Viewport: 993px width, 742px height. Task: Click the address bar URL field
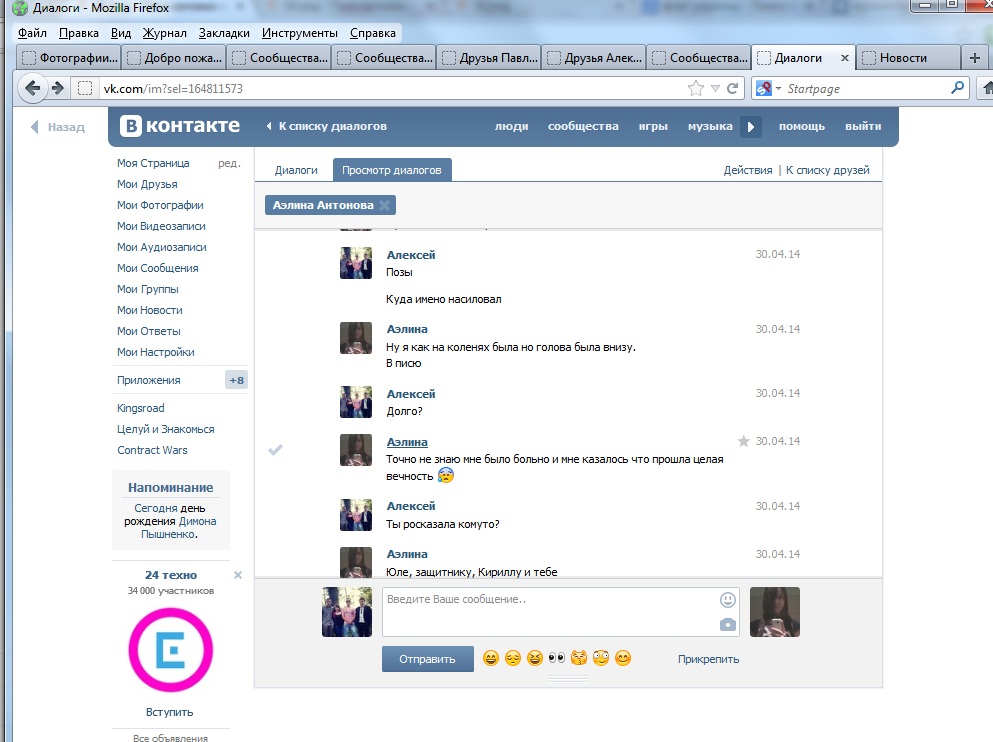pos(393,89)
